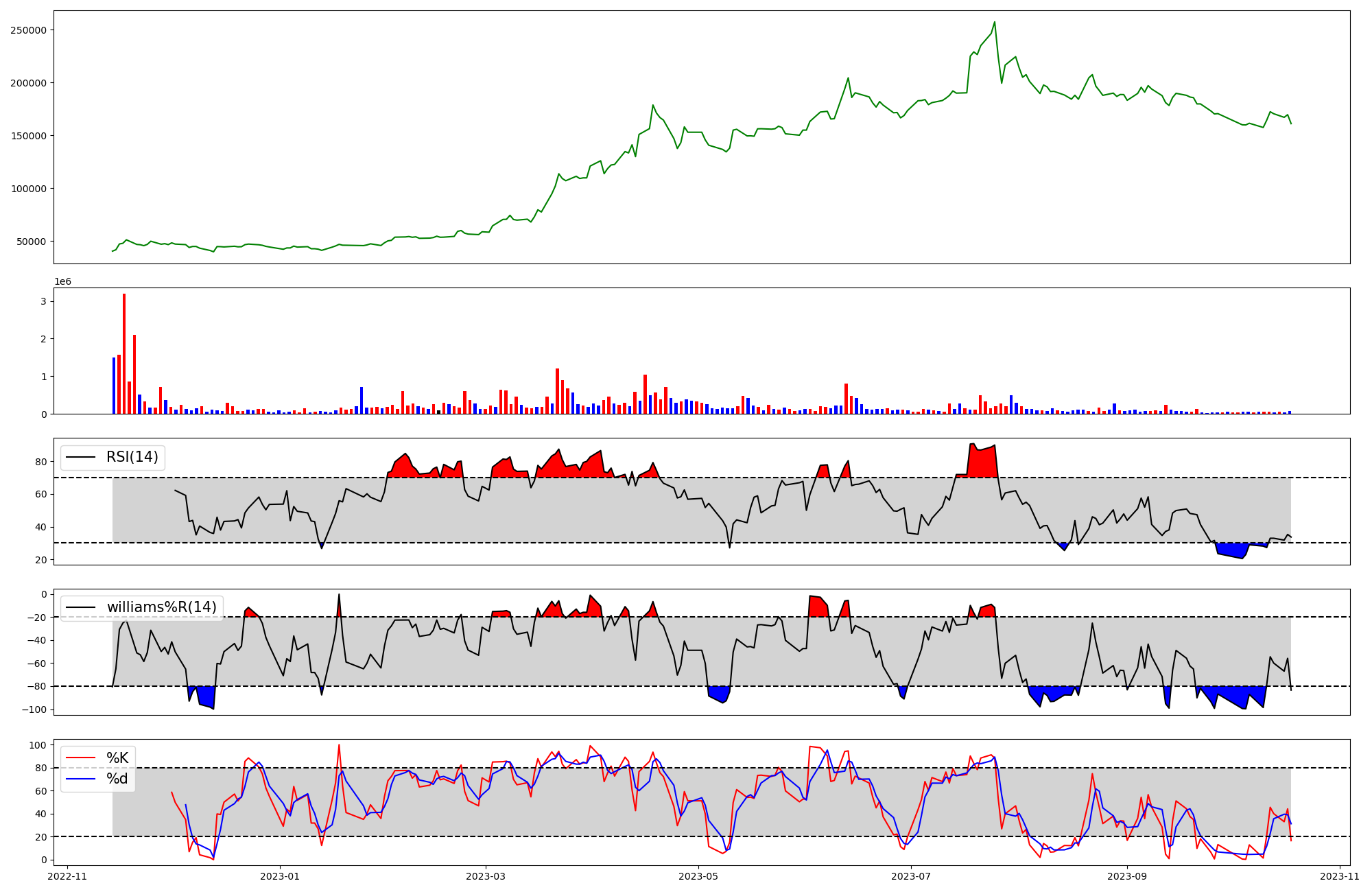Click the 1e6 scale label above volume chart
The image size is (1372, 892).
tap(62, 282)
